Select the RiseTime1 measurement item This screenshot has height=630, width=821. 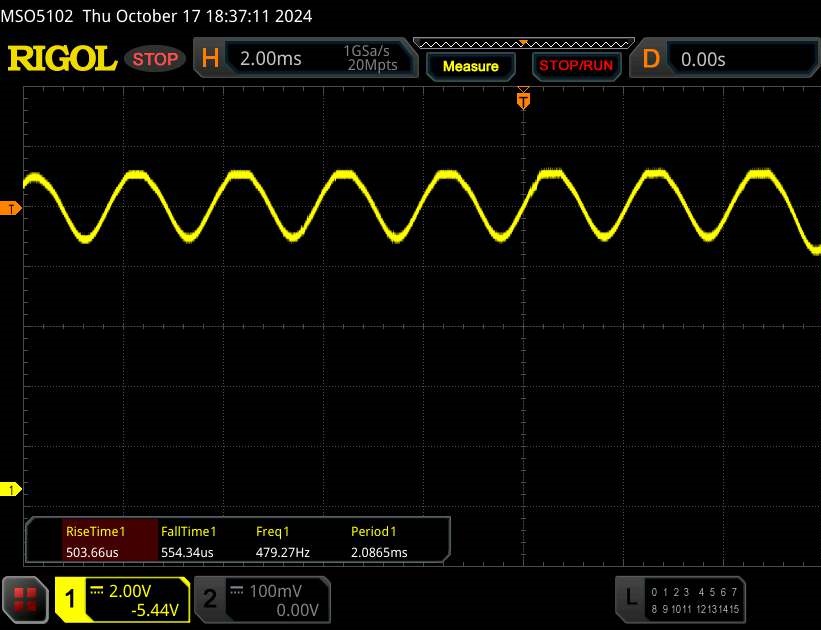(x=96, y=542)
